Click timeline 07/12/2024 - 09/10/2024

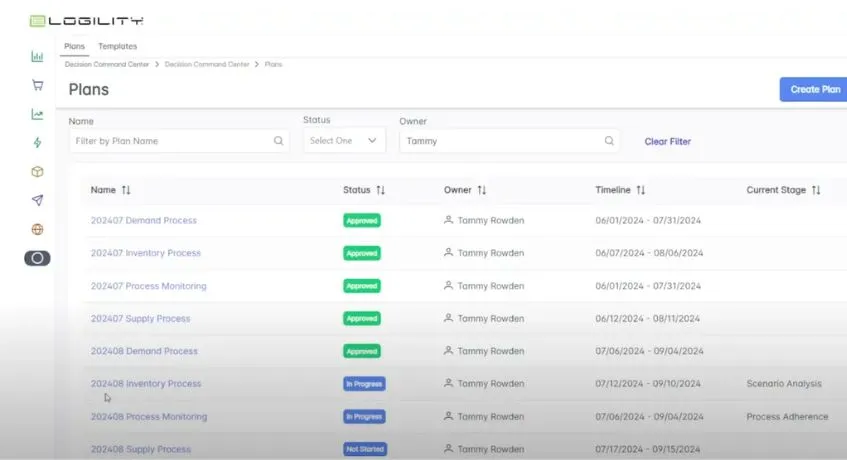click(648, 383)
